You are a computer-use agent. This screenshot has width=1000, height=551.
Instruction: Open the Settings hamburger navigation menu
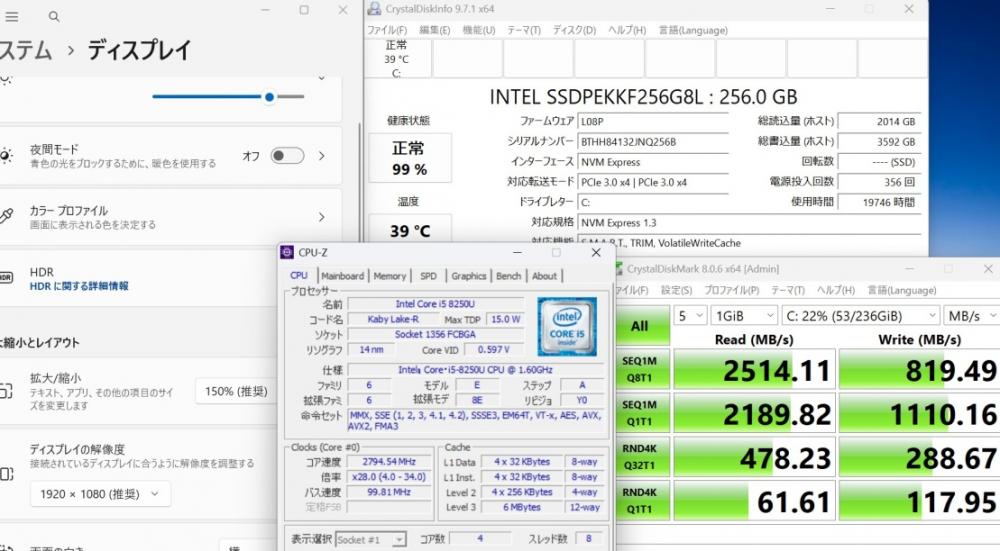(11, 17)
